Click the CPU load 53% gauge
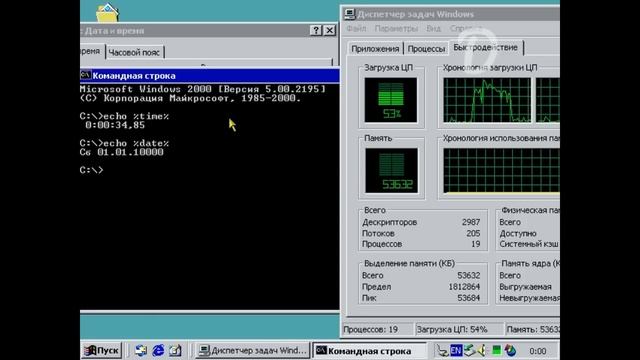The width and height of the screenshot is (640, 360). point(391,100)
